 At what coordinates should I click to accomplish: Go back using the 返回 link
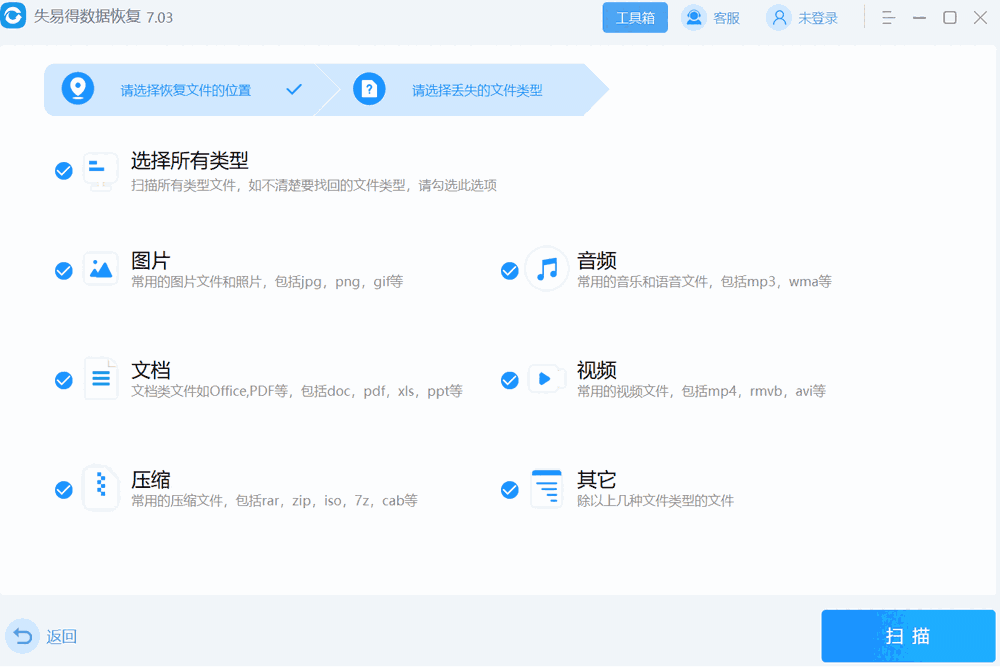click(x=62, y=636)
